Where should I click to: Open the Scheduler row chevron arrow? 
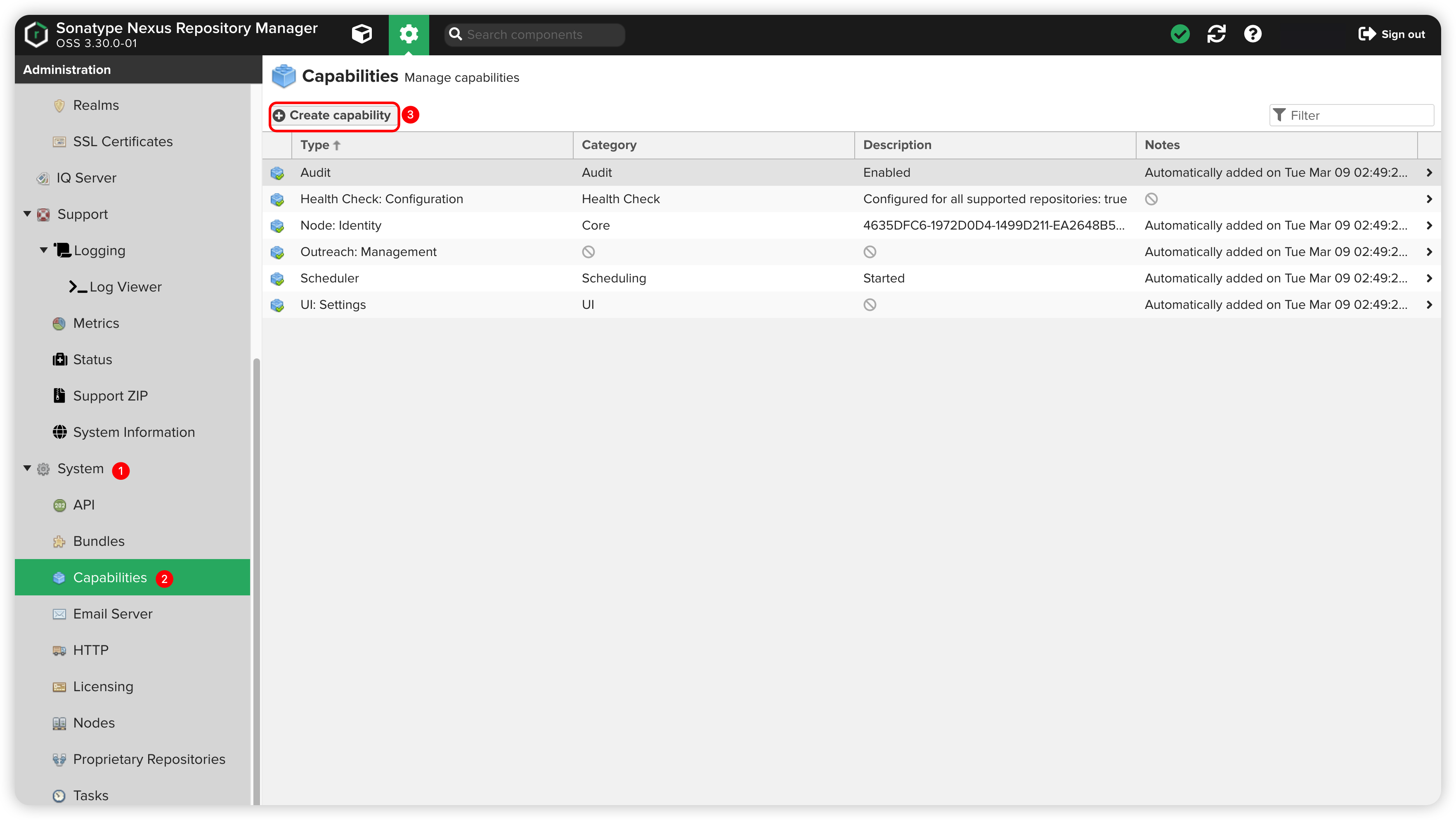1429,278
